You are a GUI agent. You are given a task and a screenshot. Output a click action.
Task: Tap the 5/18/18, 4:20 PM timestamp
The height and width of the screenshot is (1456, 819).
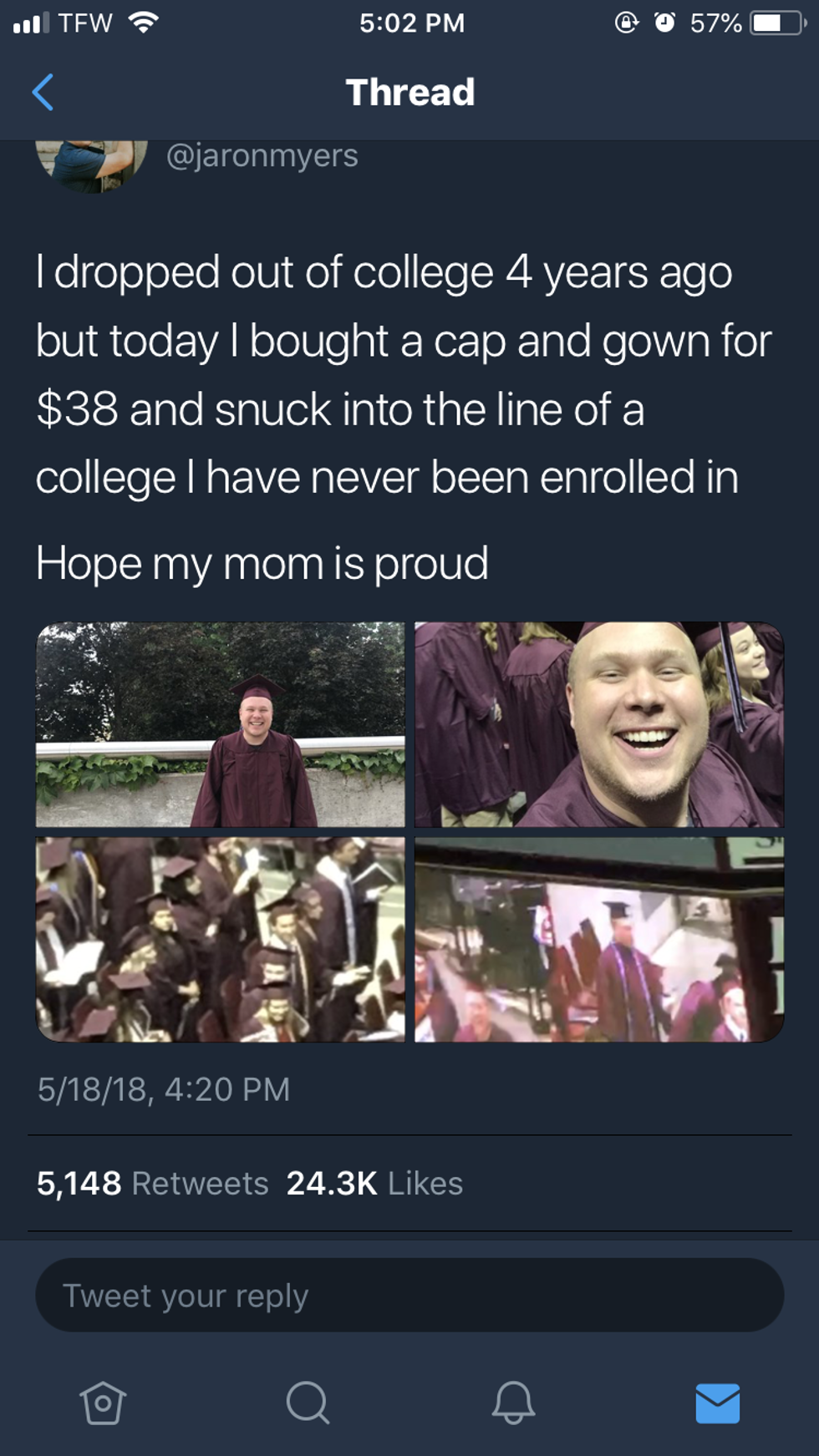[164, 1089]
